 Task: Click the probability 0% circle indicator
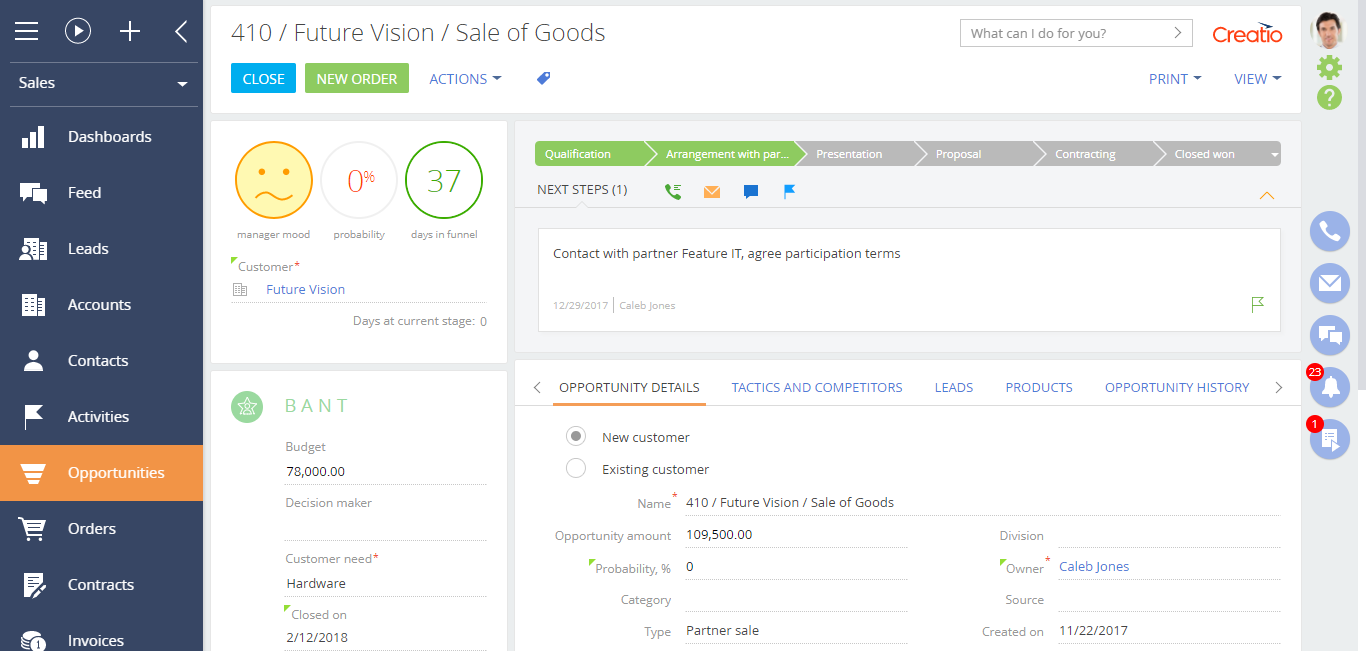[360, 180]
